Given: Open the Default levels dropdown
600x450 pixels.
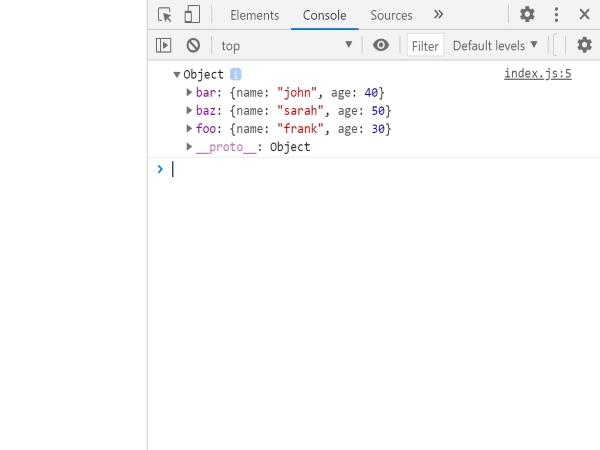Looking at the screenshot, I should 495,45.
